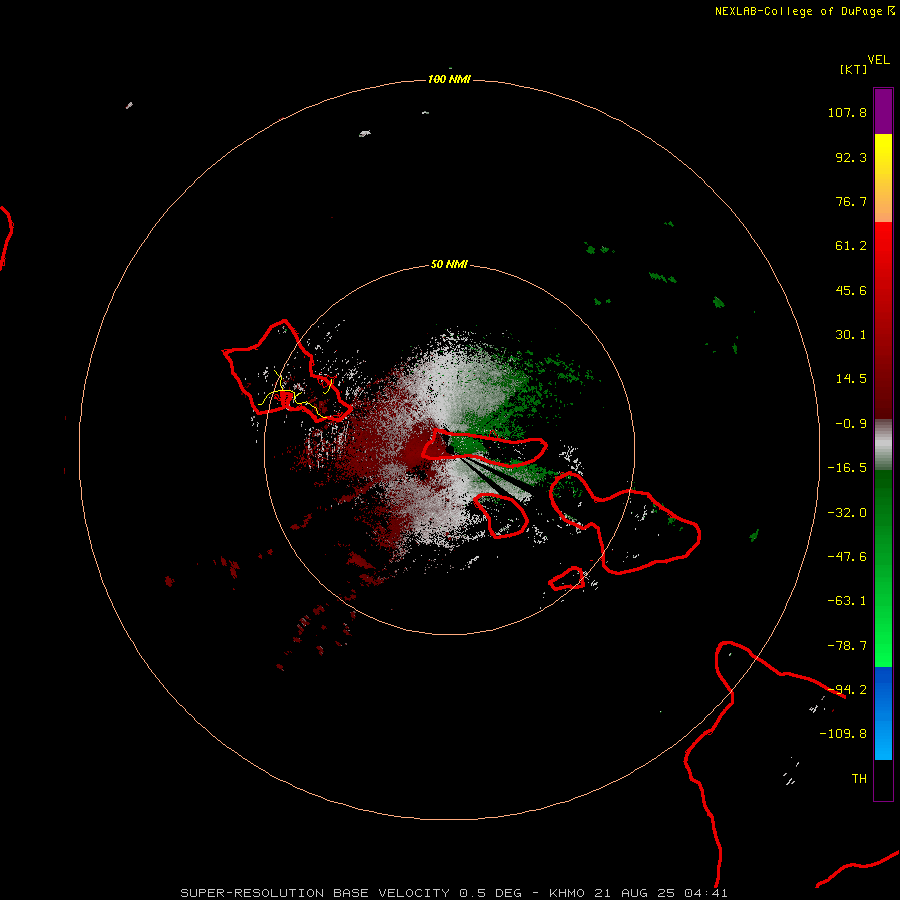Click the -16.5 velocity scale value
This screenshot has height=900, width=900.
point(847,468)
